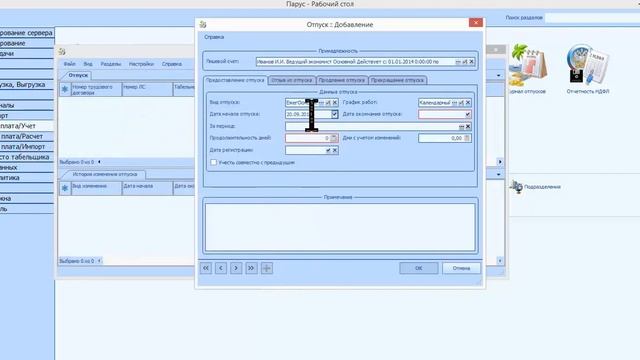This screenshot has height=360, width=640.
Task: Open the Подразделения shortcut icon
Action: tap(516, 187)
